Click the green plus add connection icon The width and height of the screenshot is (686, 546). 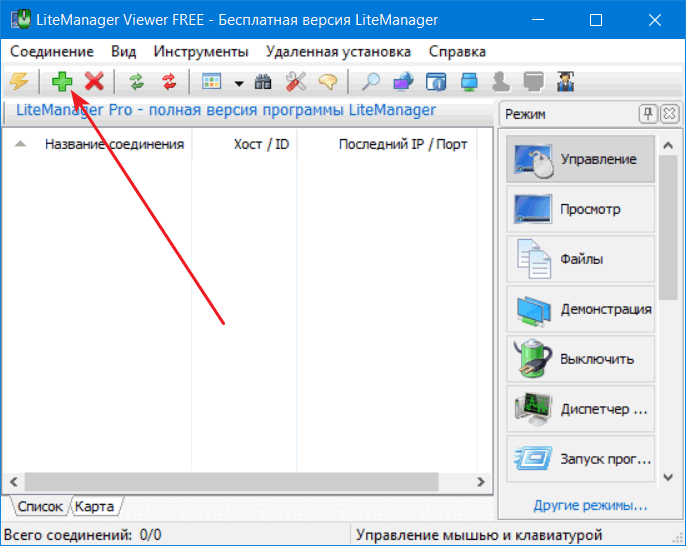(x=63, y=82)
